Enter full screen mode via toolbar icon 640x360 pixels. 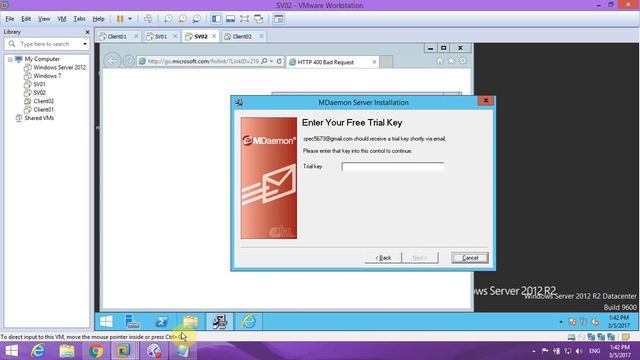click(x=244, y=19)
